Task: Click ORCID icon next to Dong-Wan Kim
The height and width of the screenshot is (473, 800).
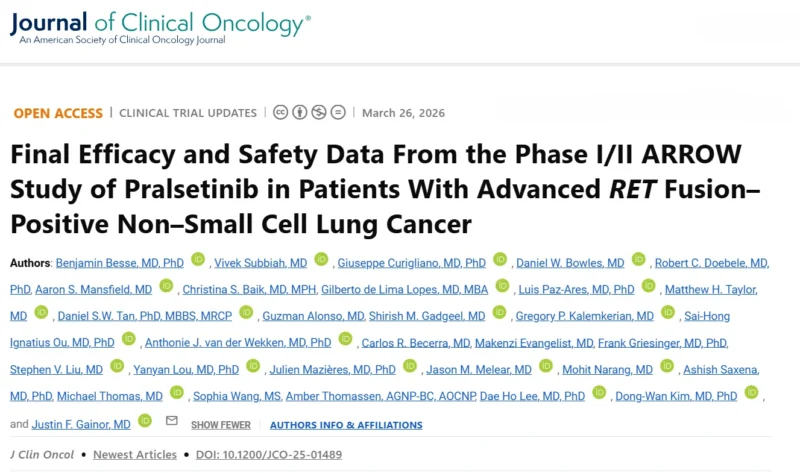Action: [751, 393]
